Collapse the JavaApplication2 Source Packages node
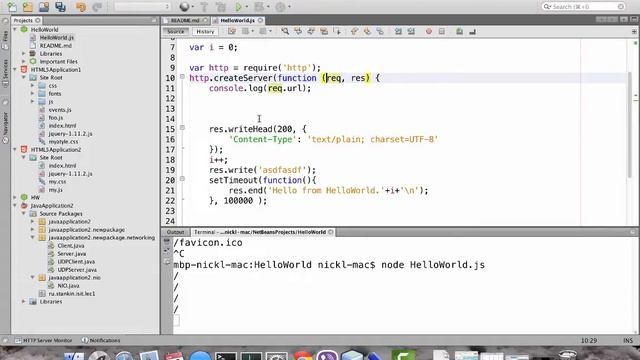640x360 pixels. click(x=24, y=213)
